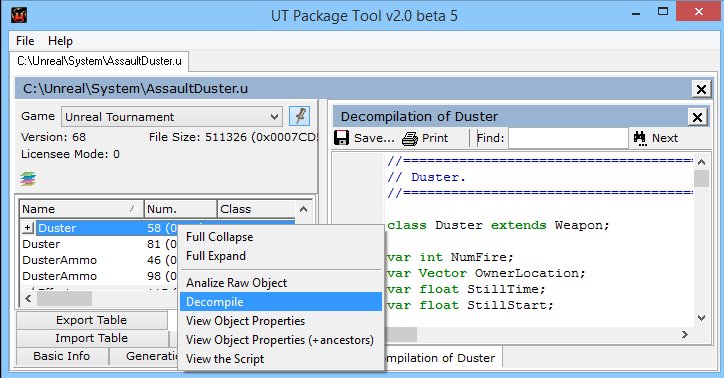Click the code view scroll down arrow

[701, 318]
